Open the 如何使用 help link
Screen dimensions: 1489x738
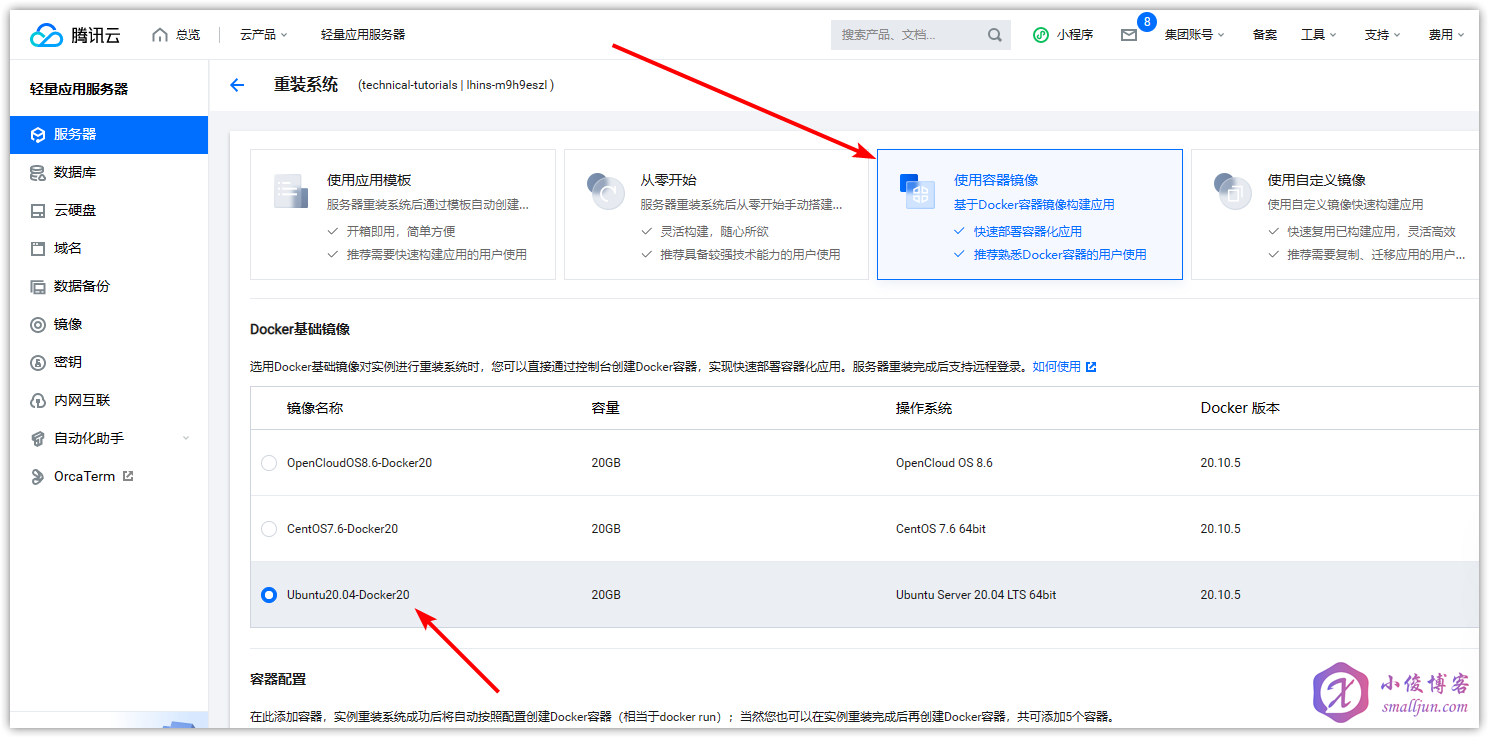pyautogui.click(x=1055, y=366)
